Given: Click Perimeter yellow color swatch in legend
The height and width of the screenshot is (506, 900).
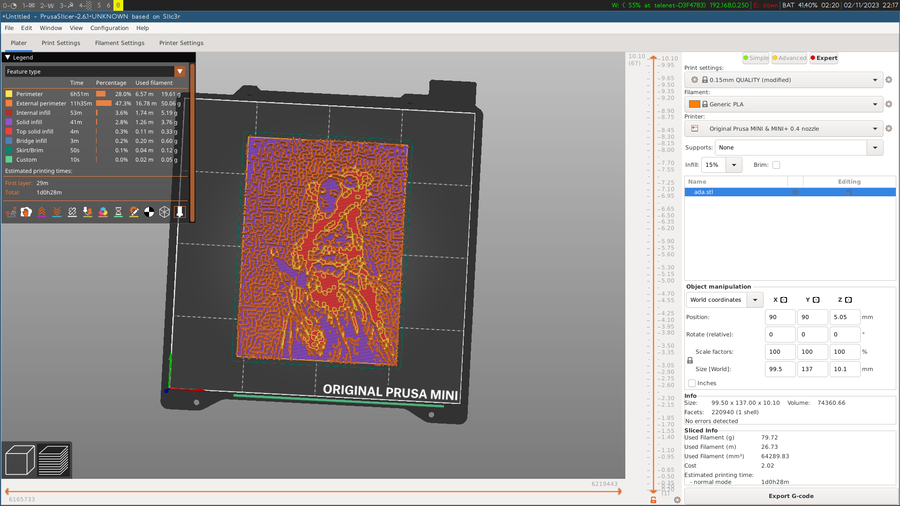Looking at the screenshot, I should (x=9, y=94).
